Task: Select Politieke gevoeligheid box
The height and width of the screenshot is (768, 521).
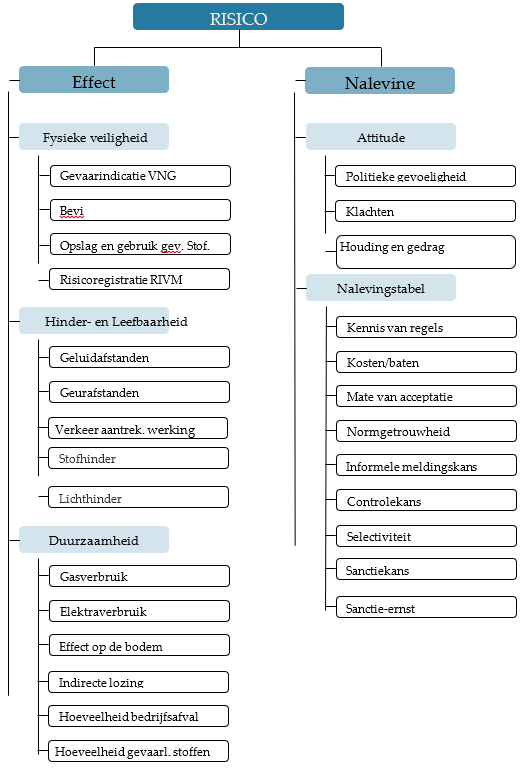Action: (426, 176)
